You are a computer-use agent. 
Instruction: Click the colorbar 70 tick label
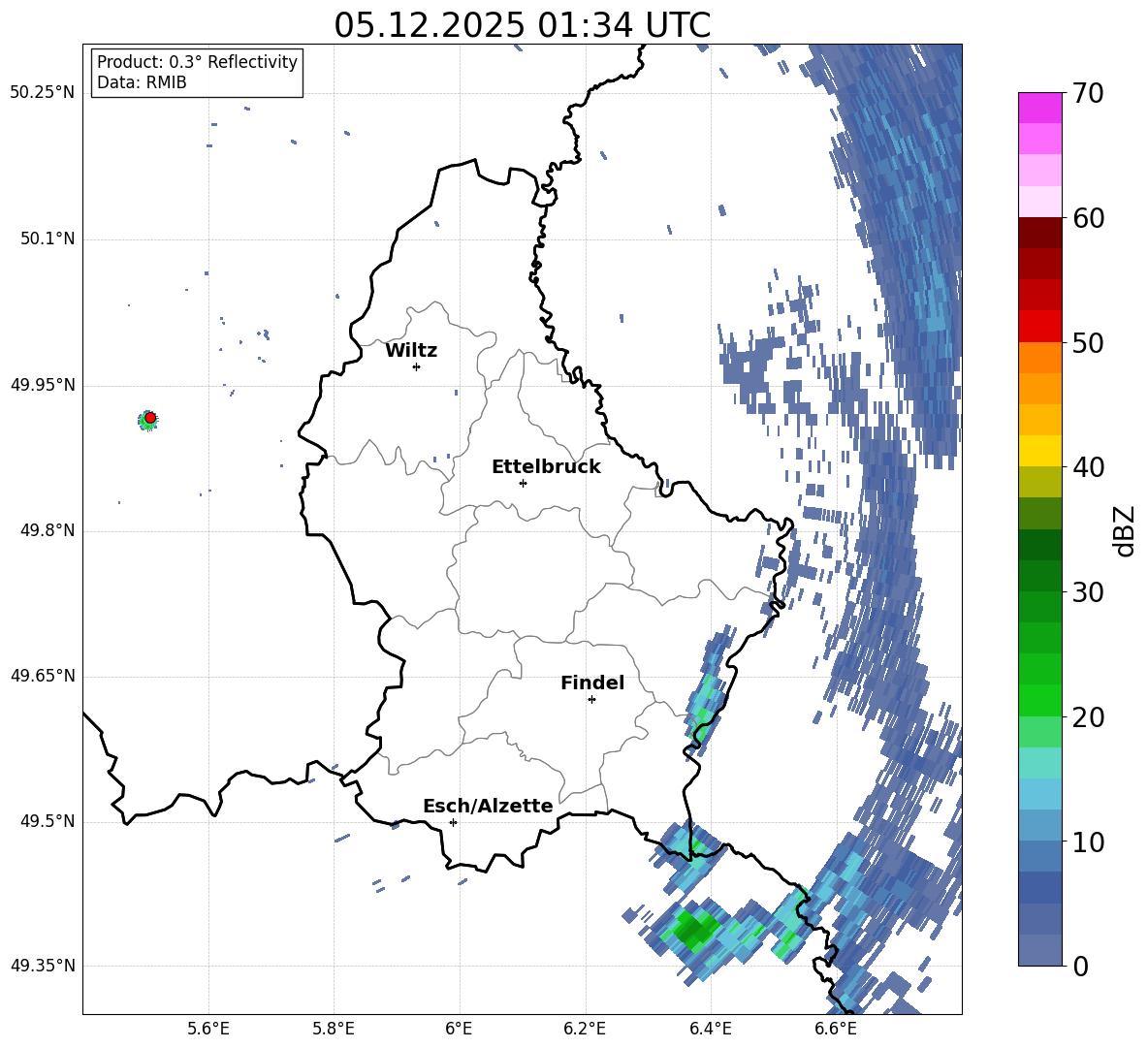tap(1088, 93)
